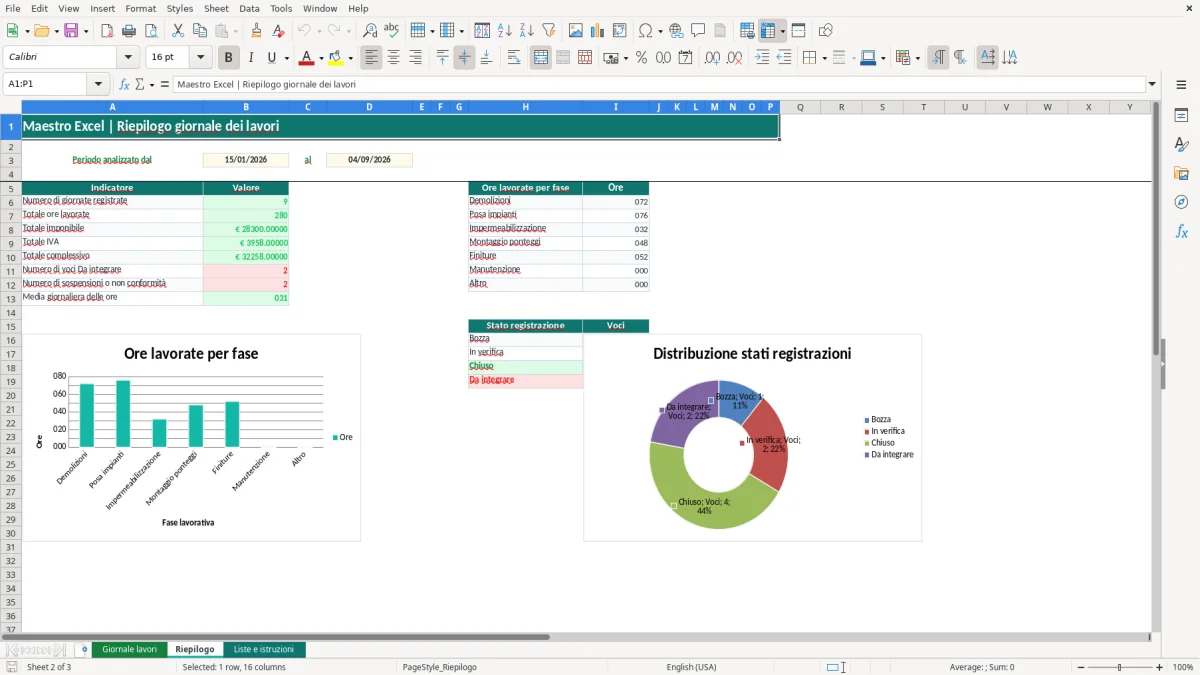
Task: Open sidebar Properties panel icon
Action: (x=1181, y=116)
